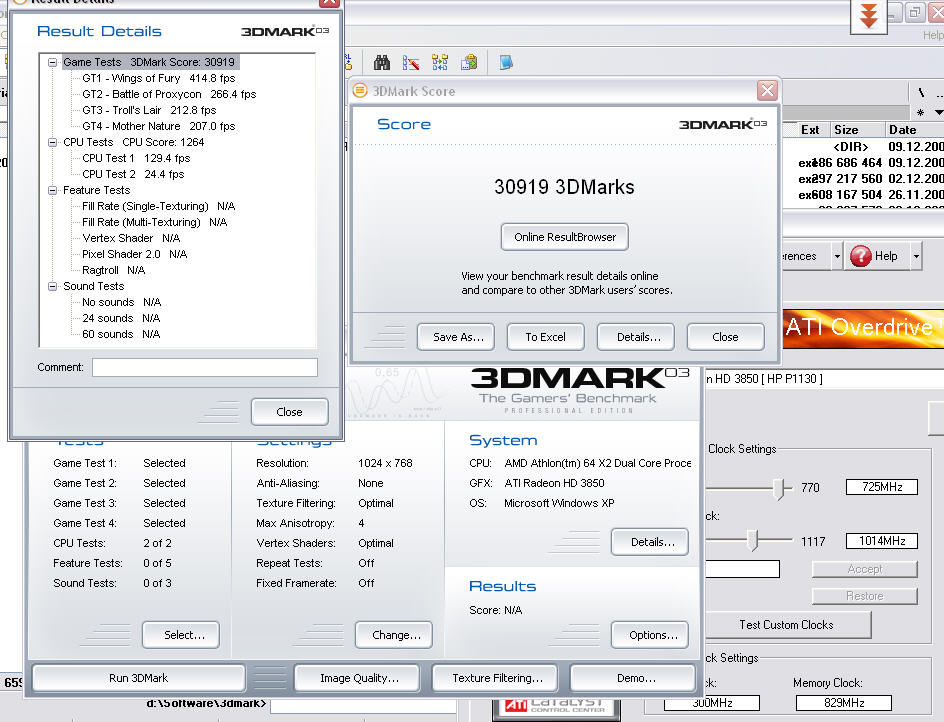Image resolution: width=944 pixels, height=722 pixels.
Task: Click the synchronize directories folder icon
Action: tap(440, 62)
